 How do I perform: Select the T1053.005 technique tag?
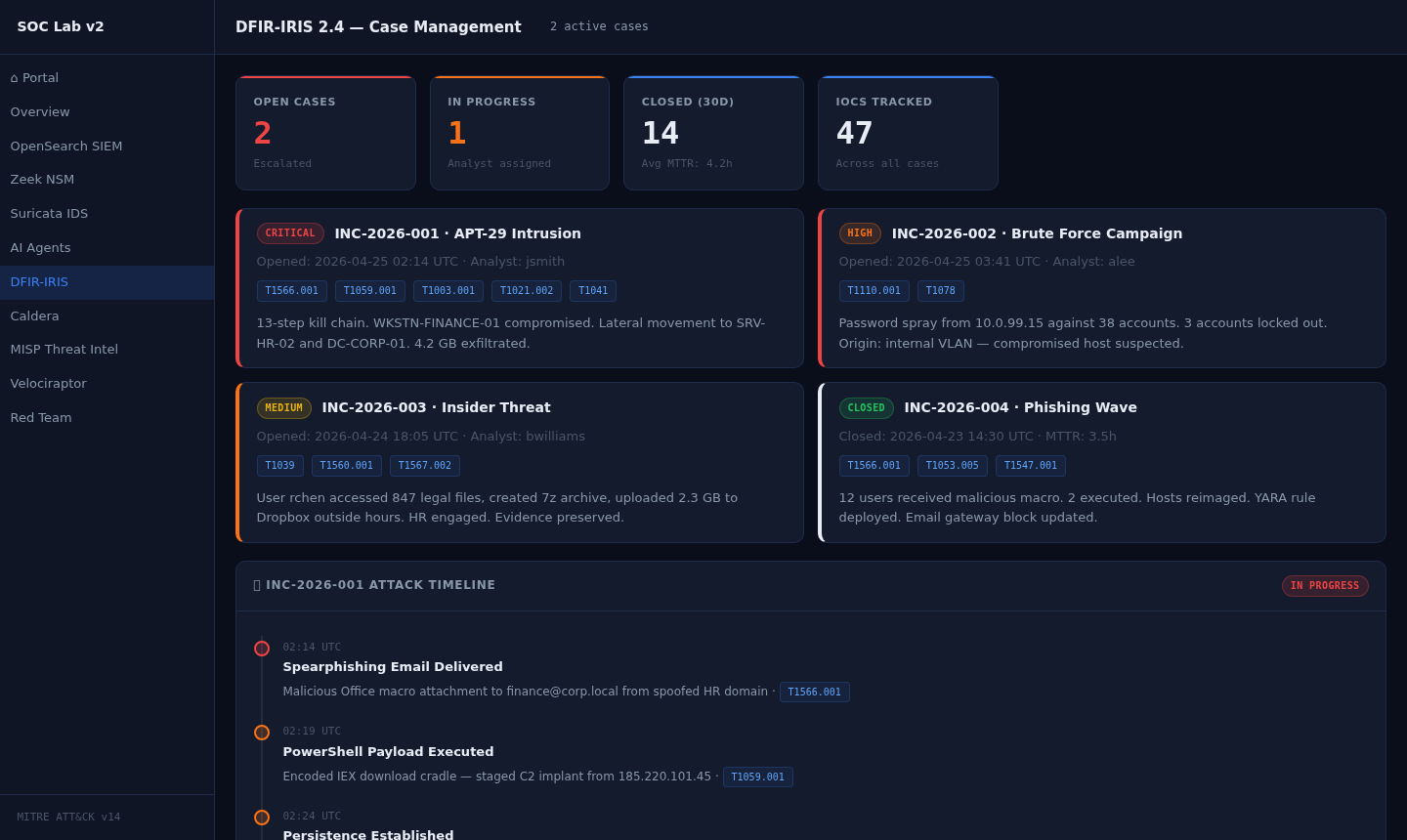953,466
